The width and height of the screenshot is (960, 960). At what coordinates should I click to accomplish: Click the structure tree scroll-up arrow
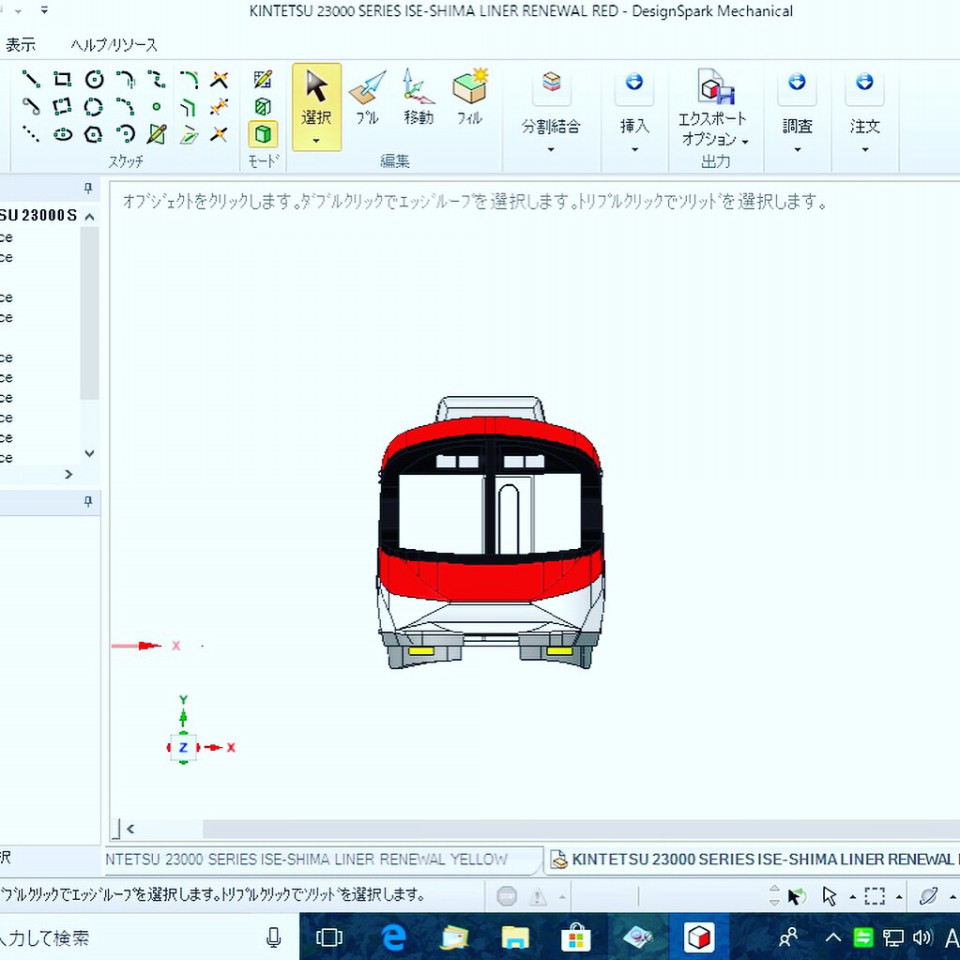tap(89, 217)
